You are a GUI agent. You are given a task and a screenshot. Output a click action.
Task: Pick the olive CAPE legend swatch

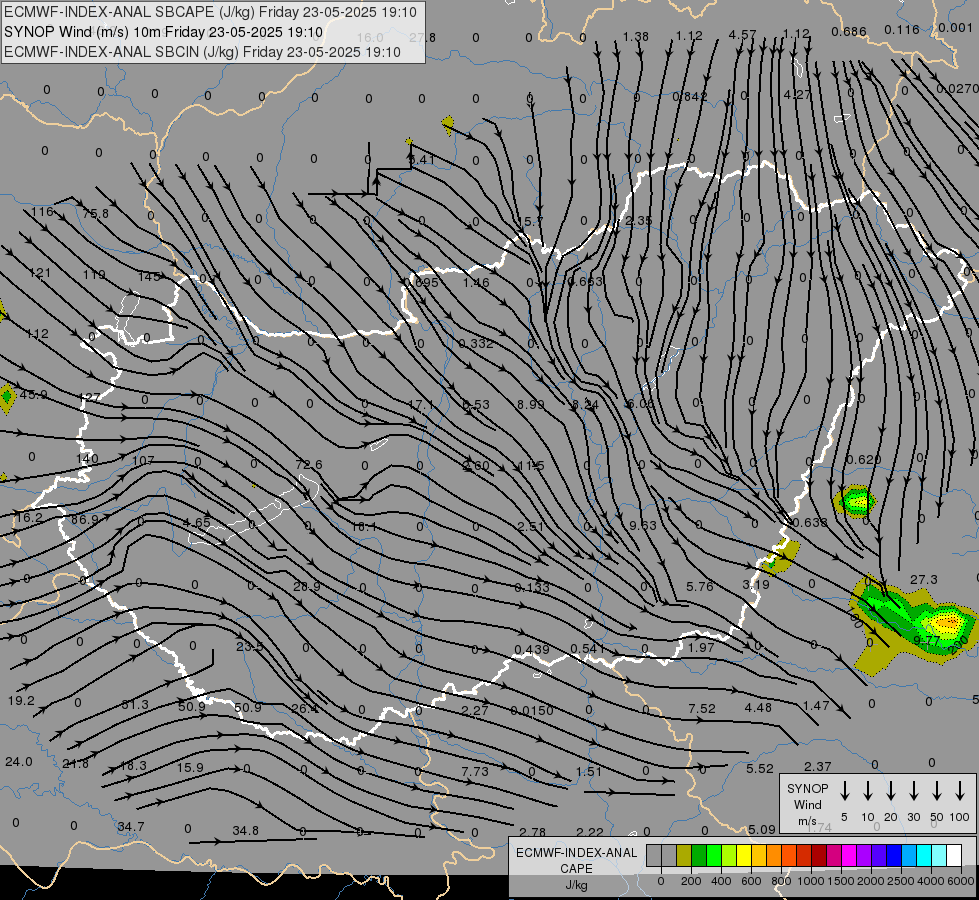tap(684, 856)
